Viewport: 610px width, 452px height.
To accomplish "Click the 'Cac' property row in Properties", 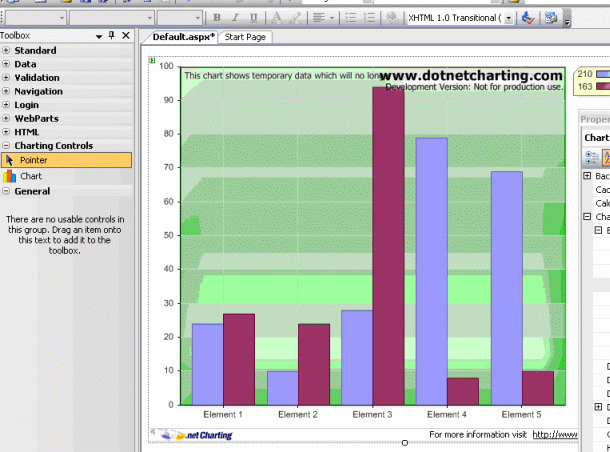I will [x=601, y=189].
